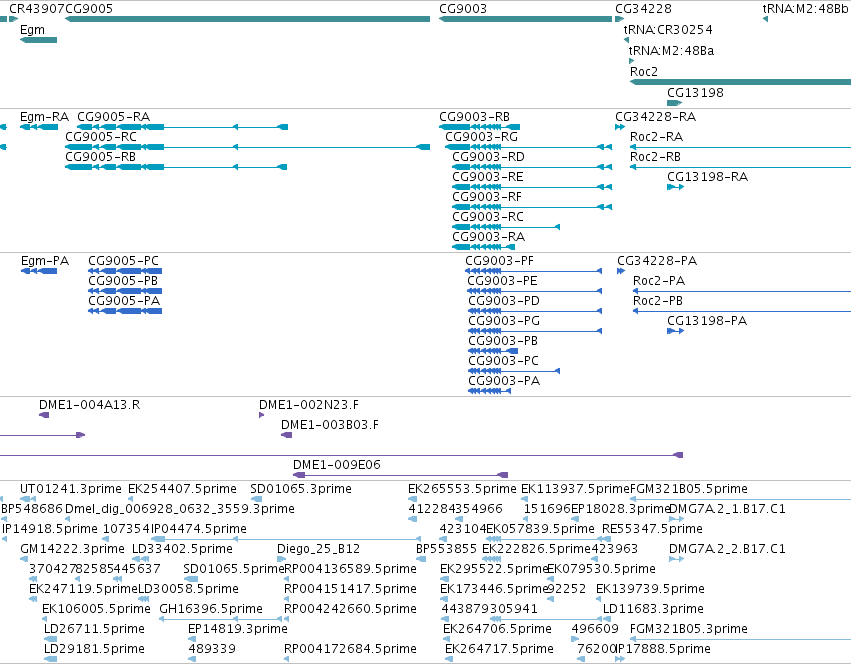Click the CG13198 gene arrow glyph
851x664 pixels.
click(x=675, y=103)
